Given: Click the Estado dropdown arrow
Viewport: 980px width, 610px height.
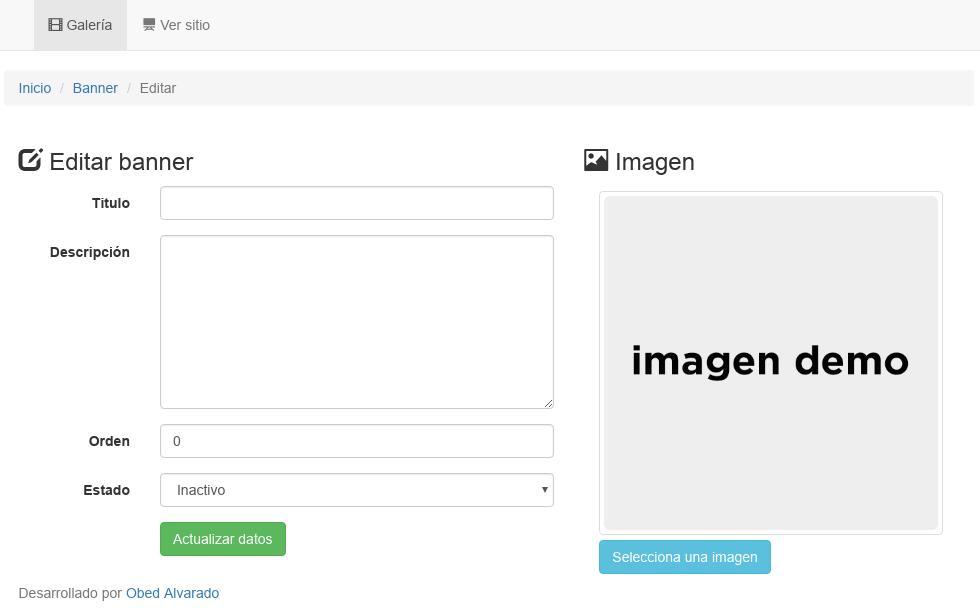Looking at the screenshot, I should (x=544, y=490).
